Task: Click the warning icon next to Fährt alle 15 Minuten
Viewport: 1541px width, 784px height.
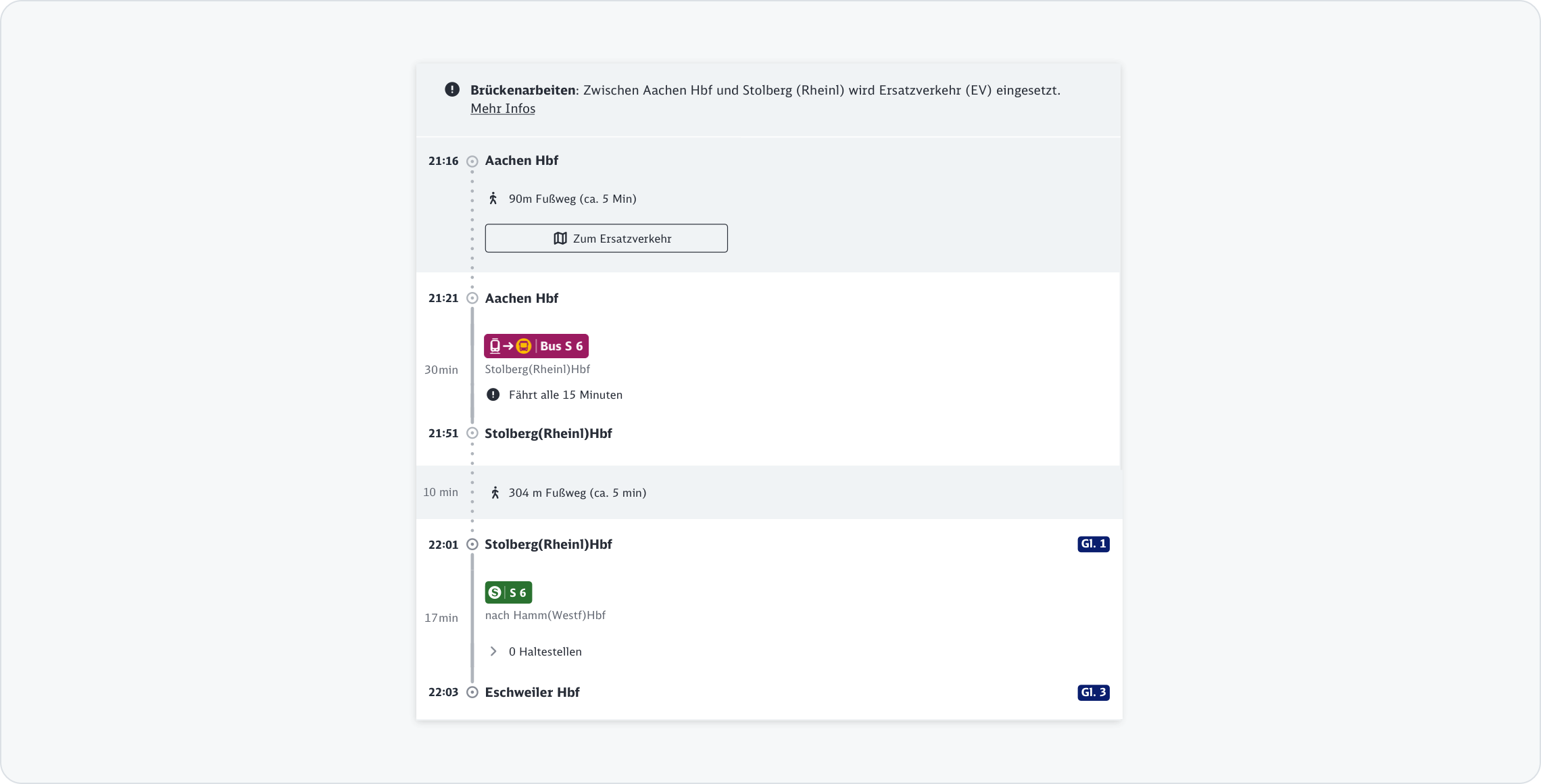Action: point(493,395)
